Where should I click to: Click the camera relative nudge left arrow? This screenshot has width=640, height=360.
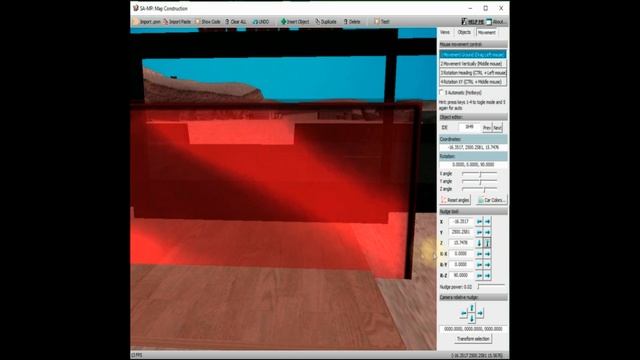pos(464,313)
